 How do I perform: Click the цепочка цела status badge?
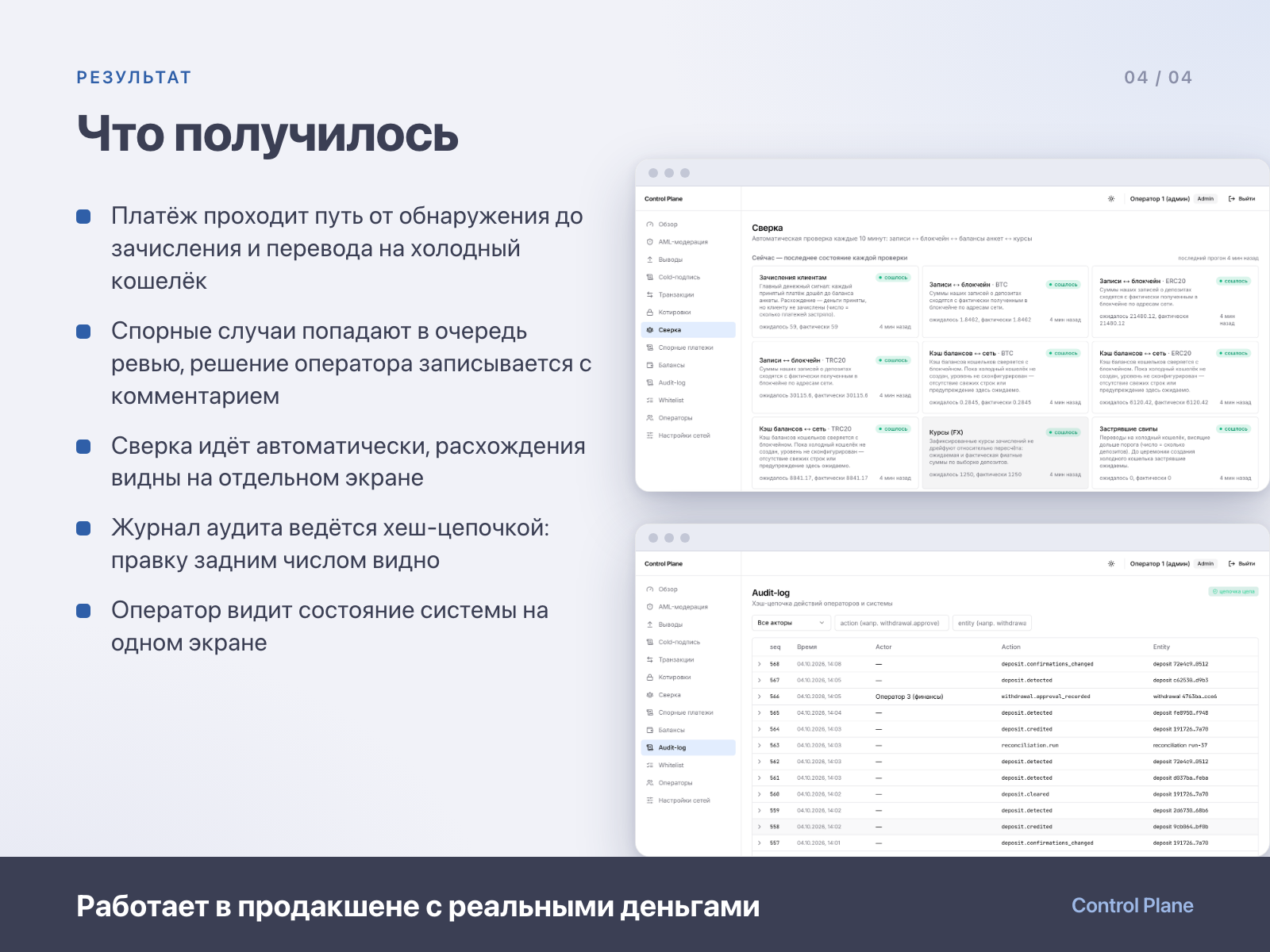(1233, 592)
